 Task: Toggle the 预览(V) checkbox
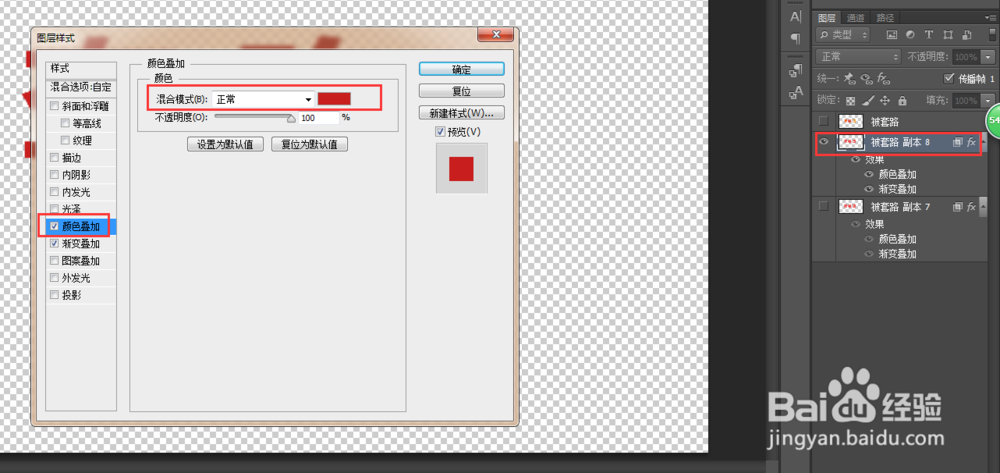coord(440,131)
